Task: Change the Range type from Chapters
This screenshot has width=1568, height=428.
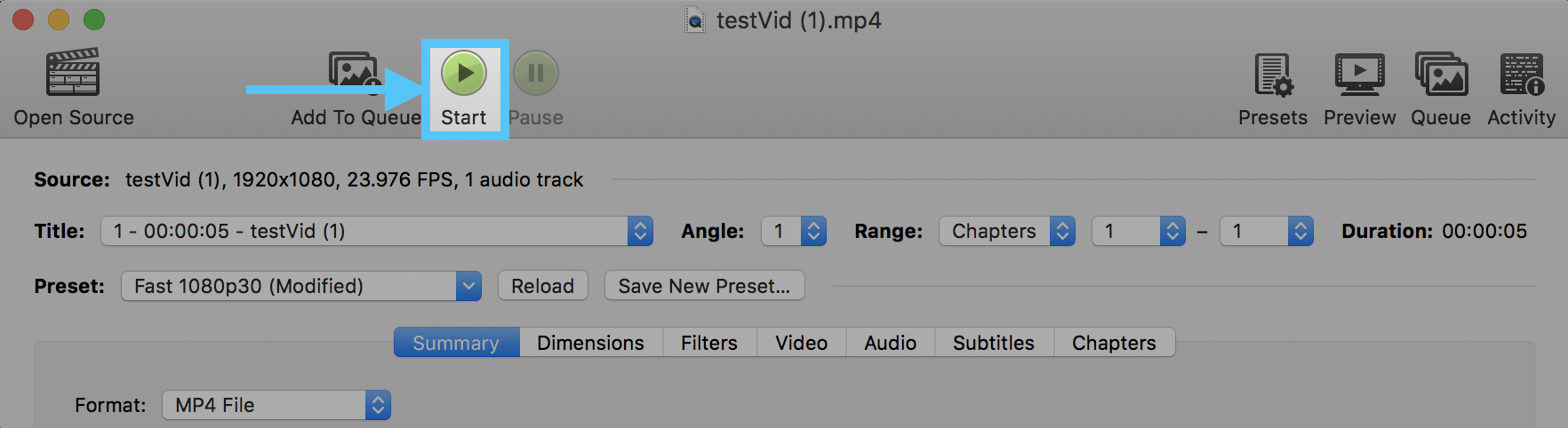Action: [x=1007, y=232]
